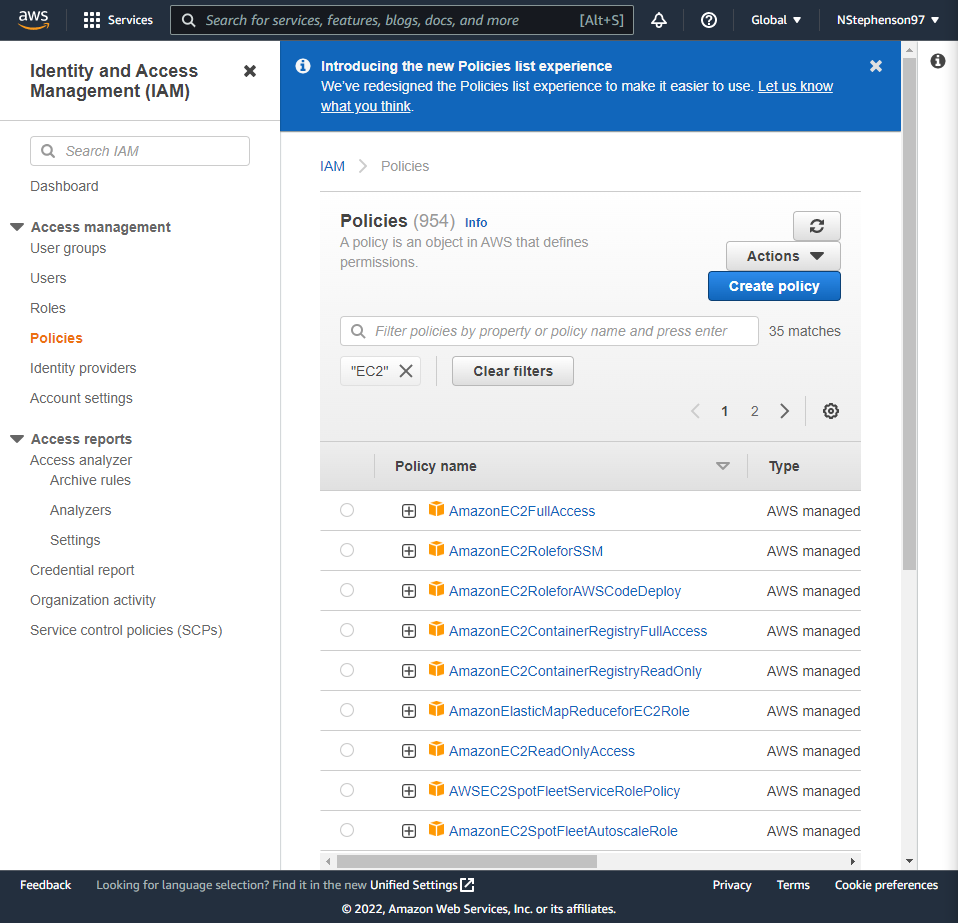
Task: Click the Search IAM input field
Action: click(139, 151)
